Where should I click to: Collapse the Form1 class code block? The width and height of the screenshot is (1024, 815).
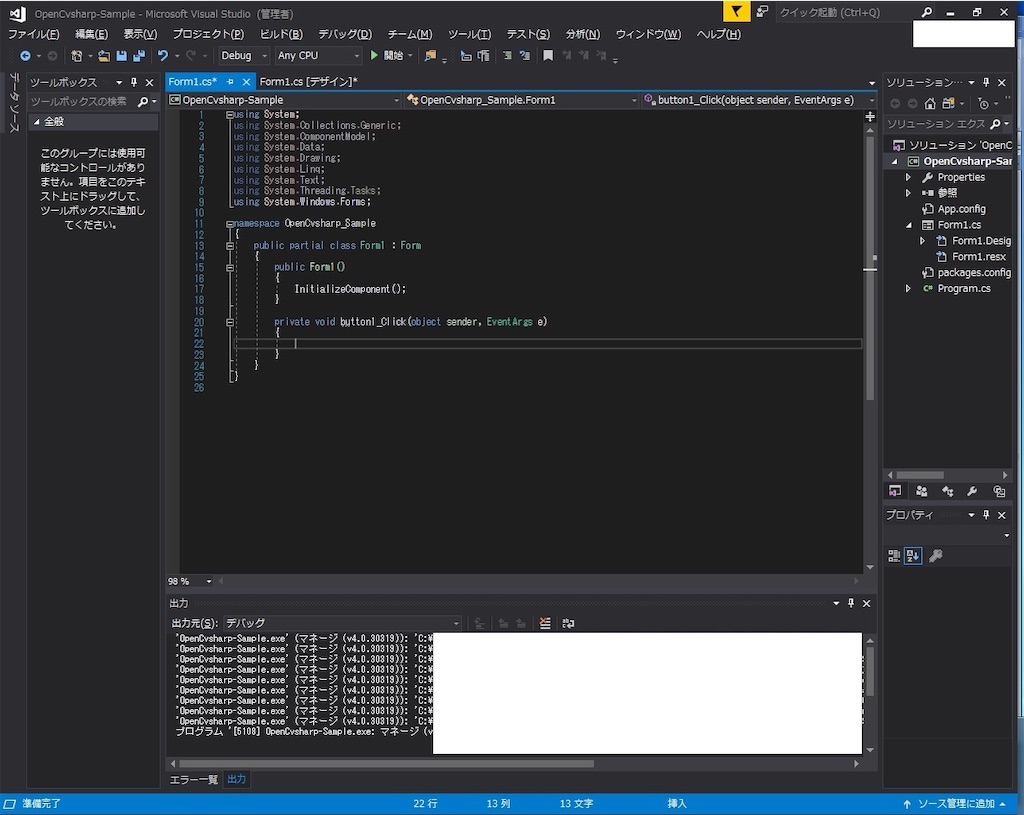[x=230, y=246]
